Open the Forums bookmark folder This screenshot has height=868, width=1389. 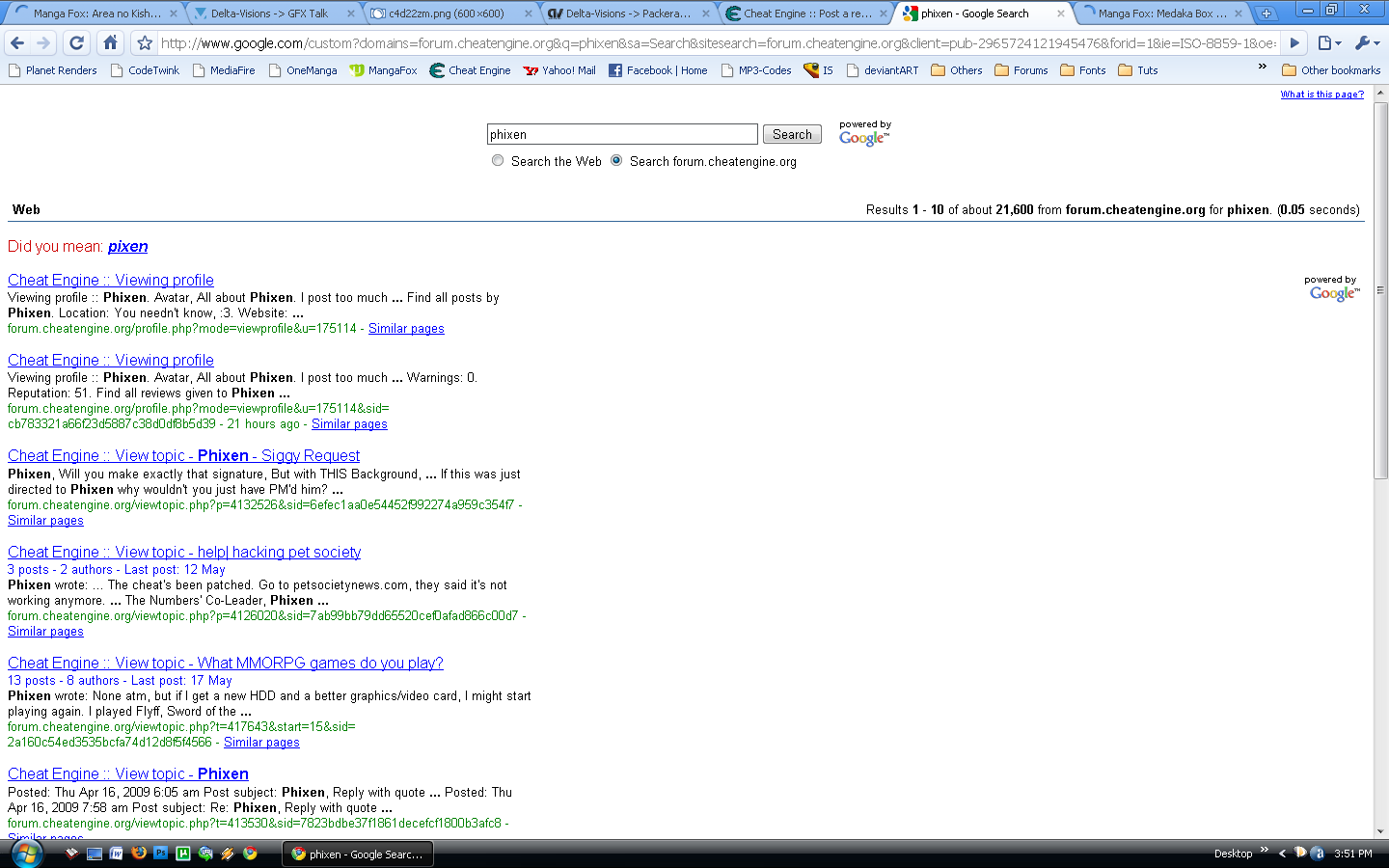(x=1021, y=70)
